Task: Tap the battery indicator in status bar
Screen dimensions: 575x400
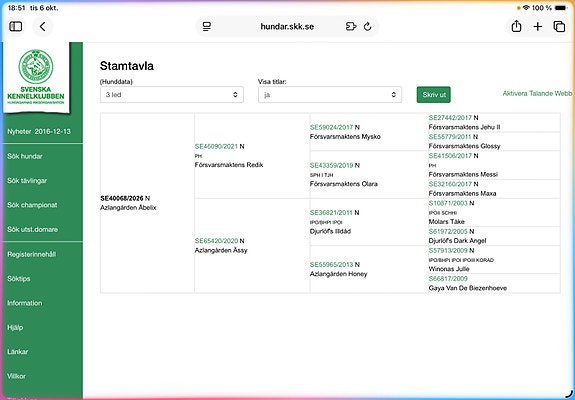Action: (x=561, y=8)
